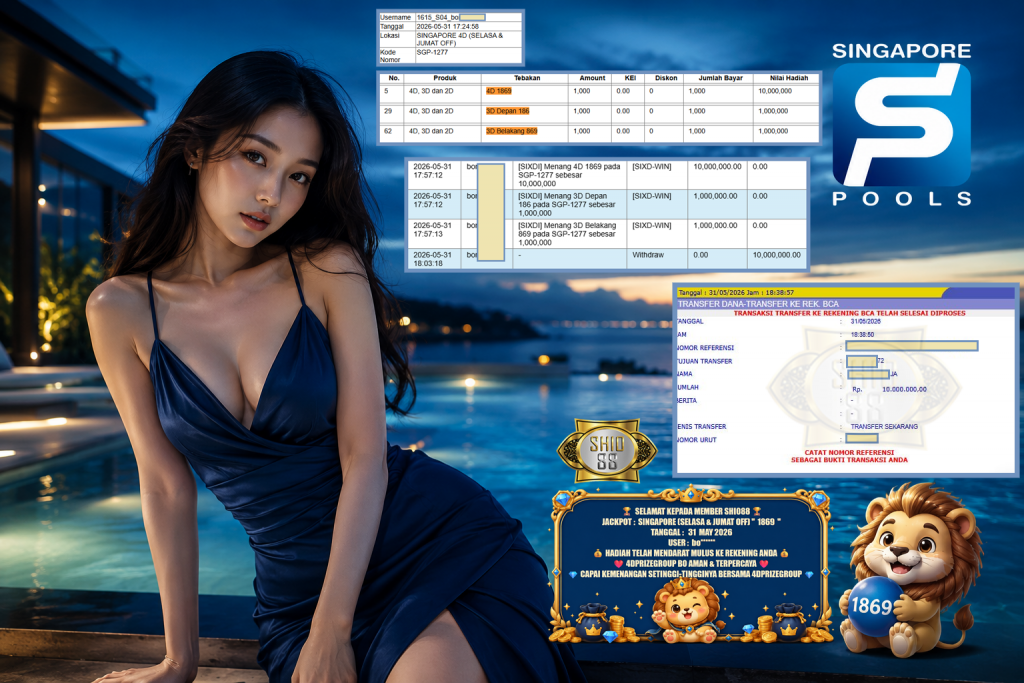
Task: Click the masked Nama field on receipt
Action: [869, 374]
